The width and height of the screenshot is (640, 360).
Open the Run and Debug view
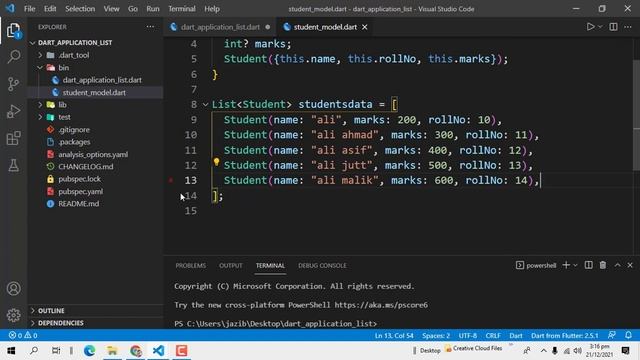tap(13, 111)
